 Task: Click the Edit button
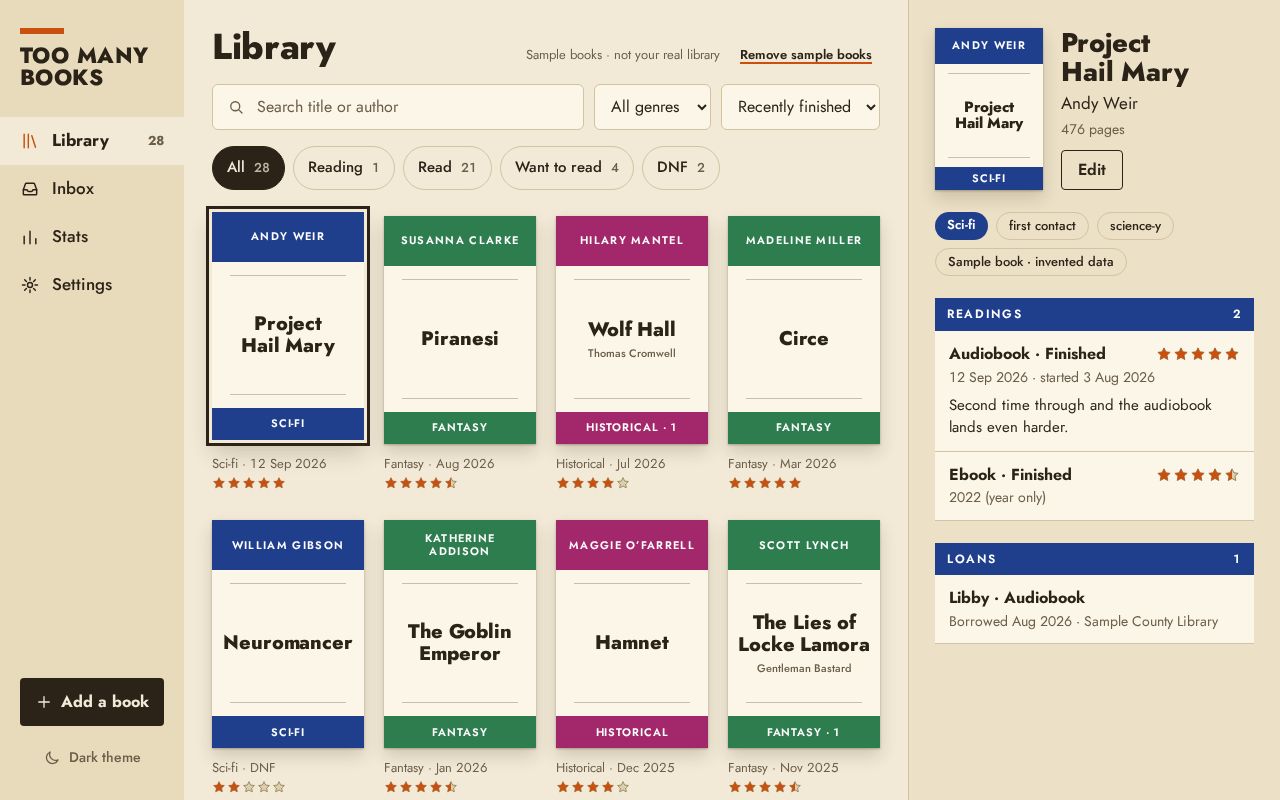click(1092, 170)
